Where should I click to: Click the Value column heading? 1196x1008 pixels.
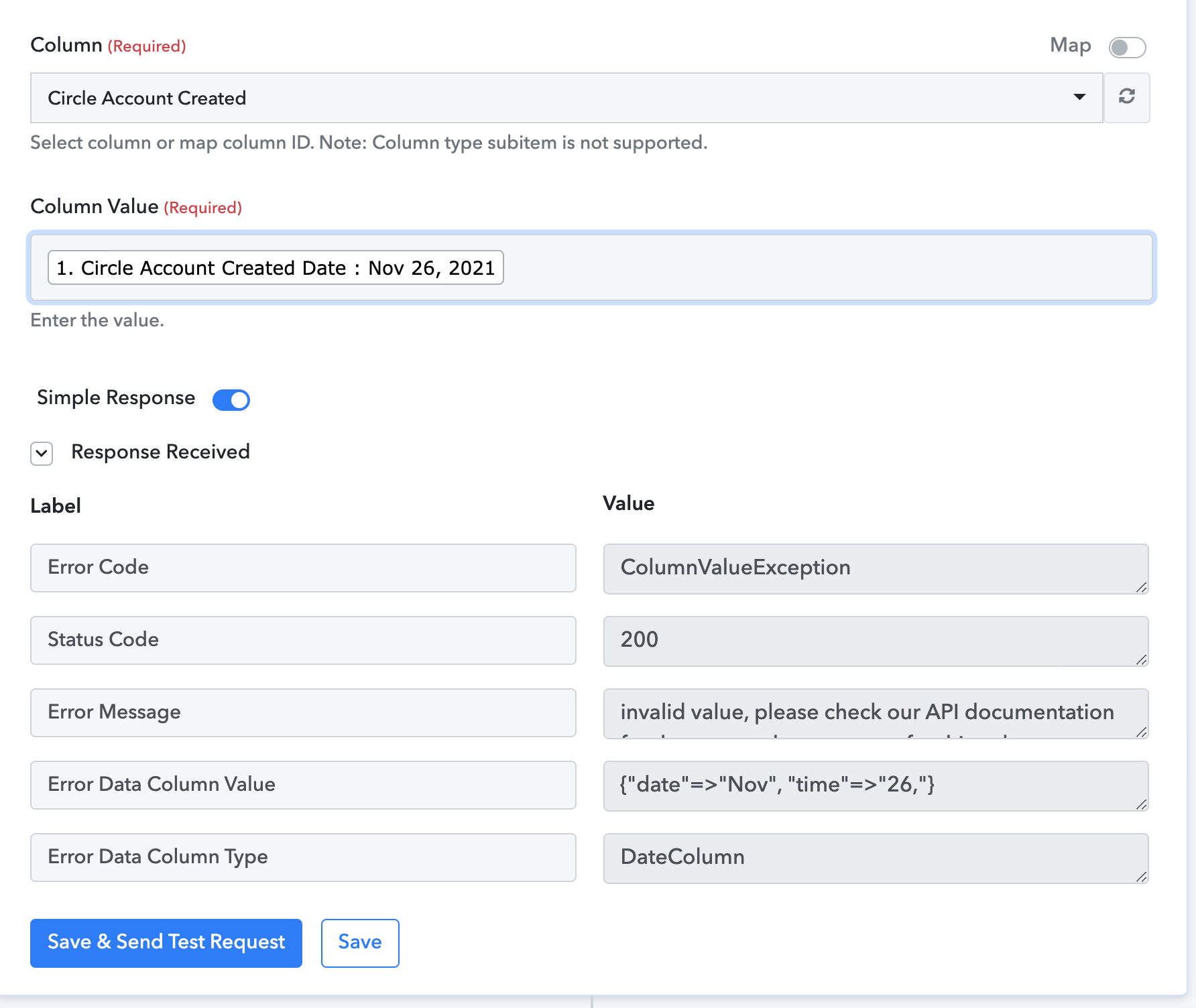pos(628,503)
